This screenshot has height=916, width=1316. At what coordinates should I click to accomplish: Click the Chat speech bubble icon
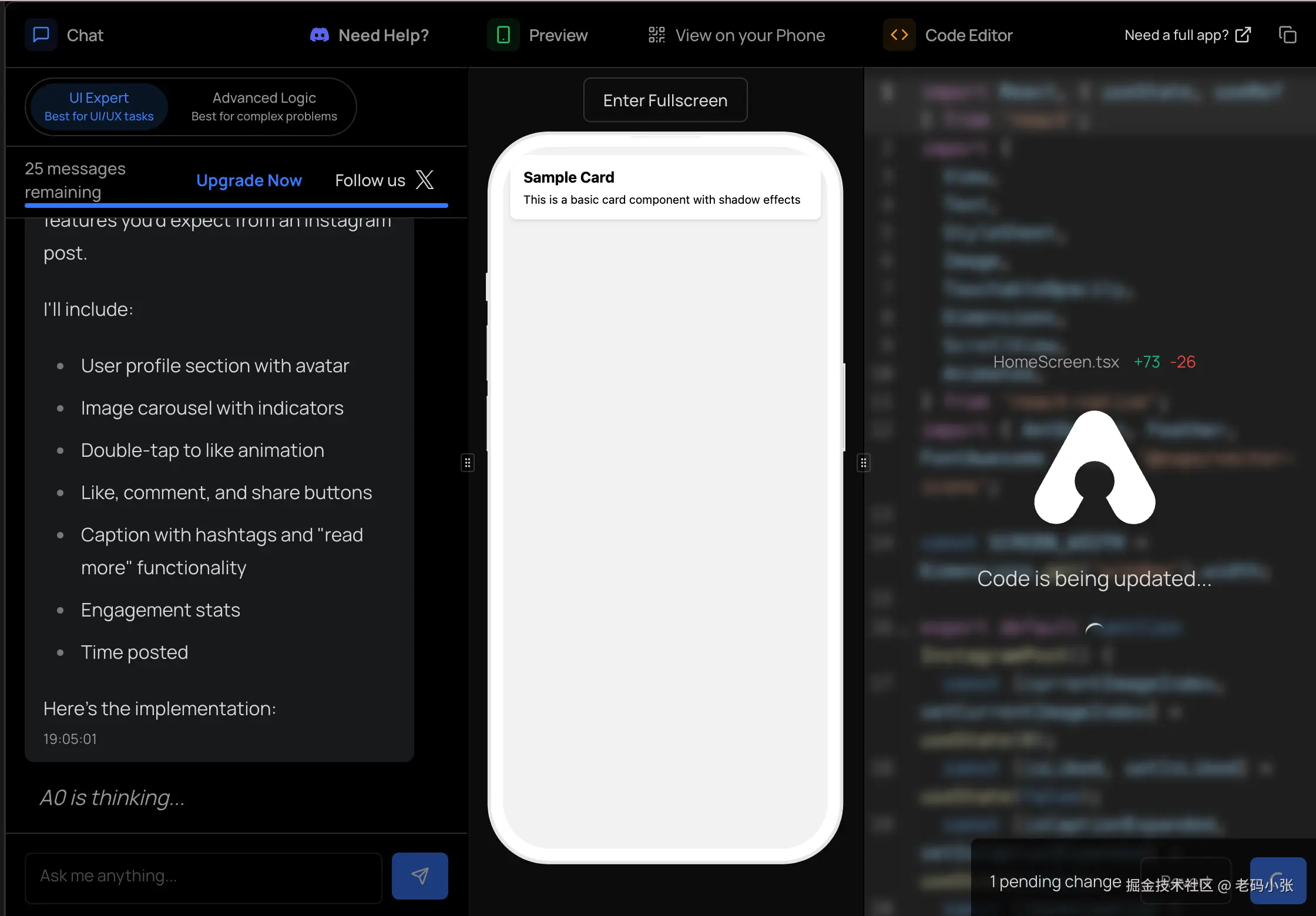(41, 35)
